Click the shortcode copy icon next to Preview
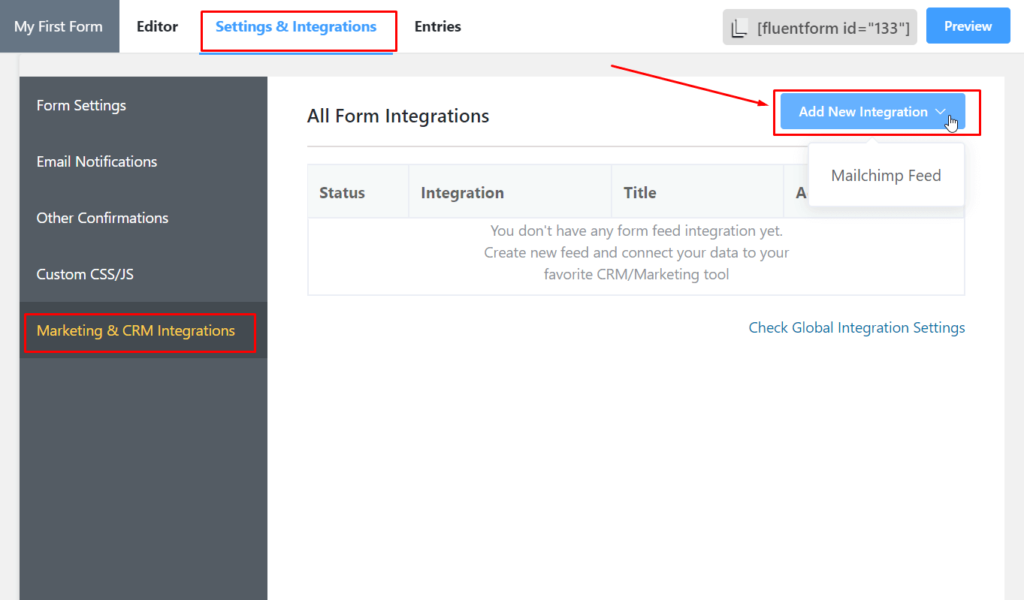The width and height of the screenshot is (1024, 600). click(x=740, y=27)
